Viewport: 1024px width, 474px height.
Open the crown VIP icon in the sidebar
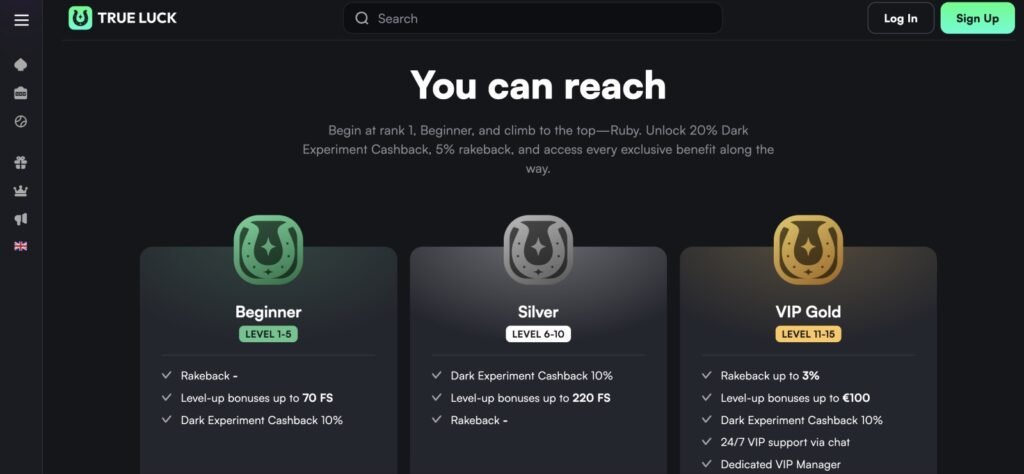pyautogui.click(x=21, y=190)
